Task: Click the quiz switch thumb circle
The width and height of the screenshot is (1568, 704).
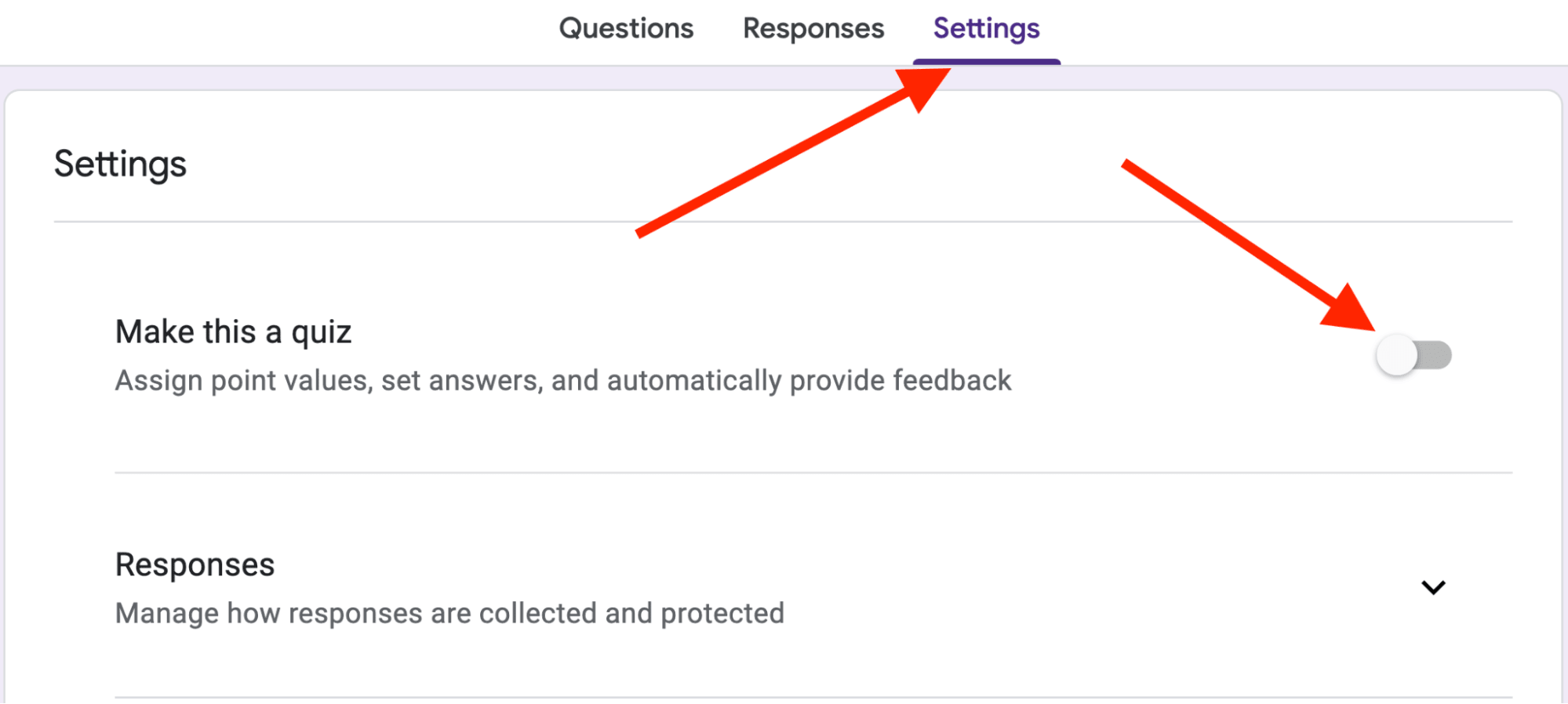Action: point(1395,354)
